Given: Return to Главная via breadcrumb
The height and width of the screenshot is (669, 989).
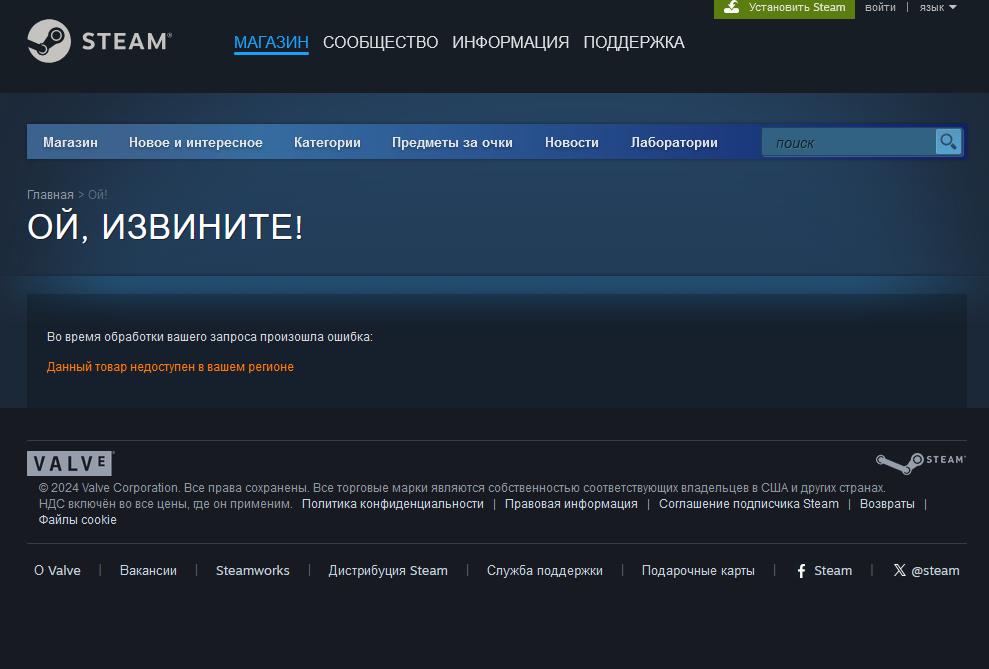Looking at the screenshot, I should click(50, 194).
